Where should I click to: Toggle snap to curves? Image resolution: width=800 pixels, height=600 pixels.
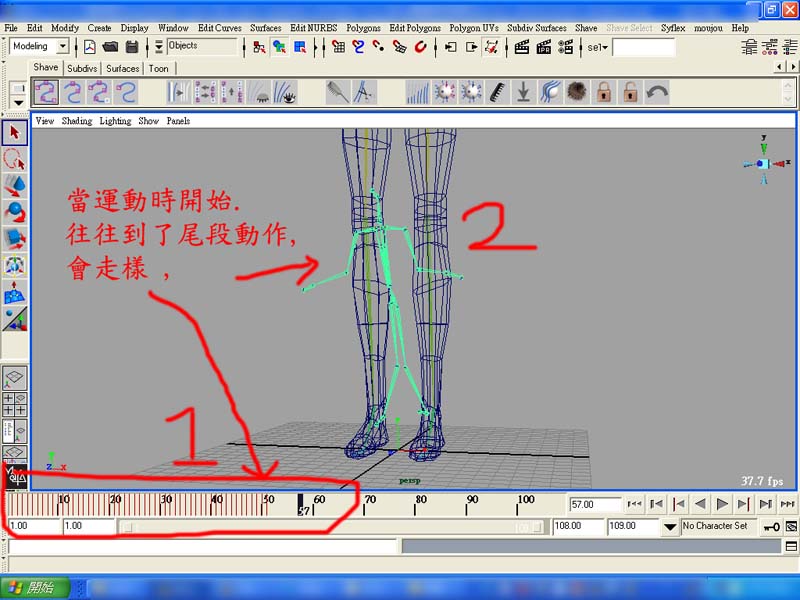tap(359, 47)
